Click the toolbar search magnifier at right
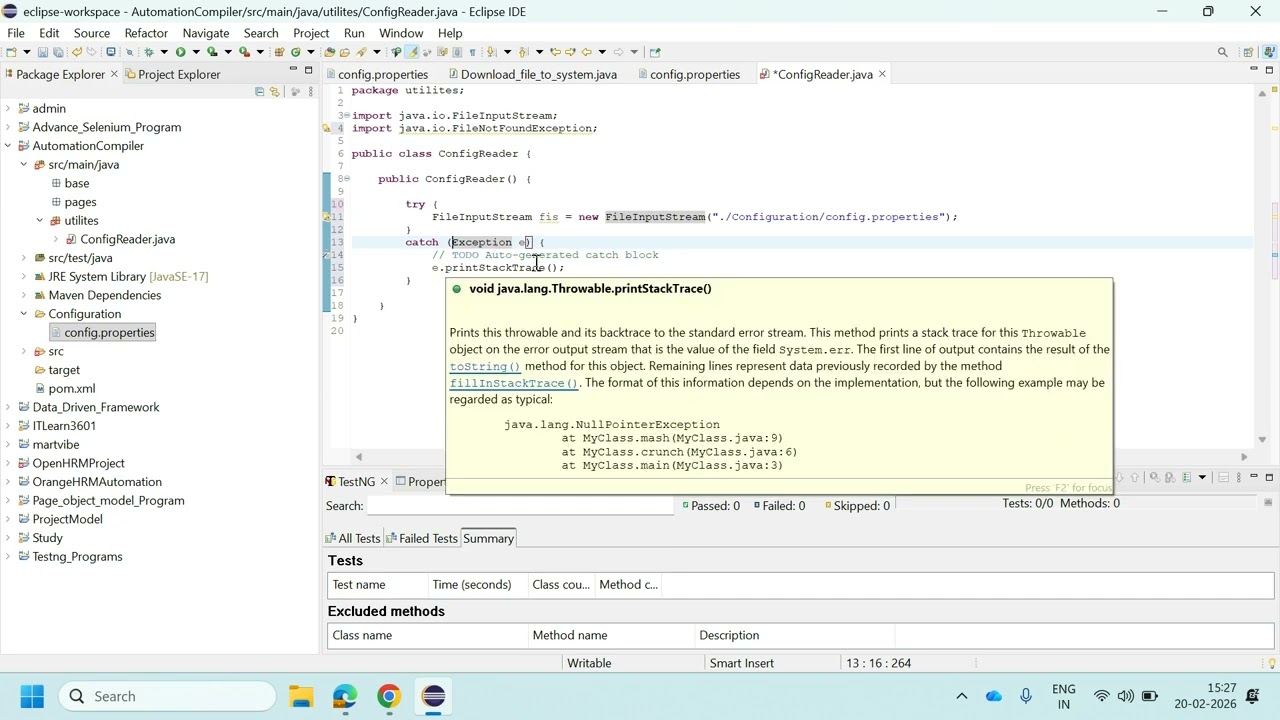The width and height of the screenshot is (1280, 720). pos(1222,52)
